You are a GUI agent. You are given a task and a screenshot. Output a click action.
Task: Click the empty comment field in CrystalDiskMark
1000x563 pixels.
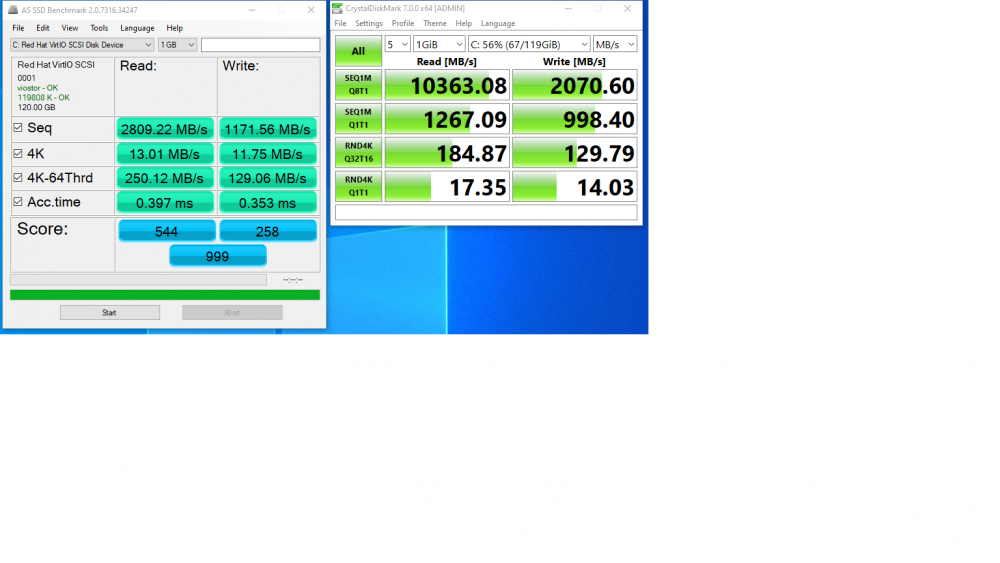pos(486,212)
